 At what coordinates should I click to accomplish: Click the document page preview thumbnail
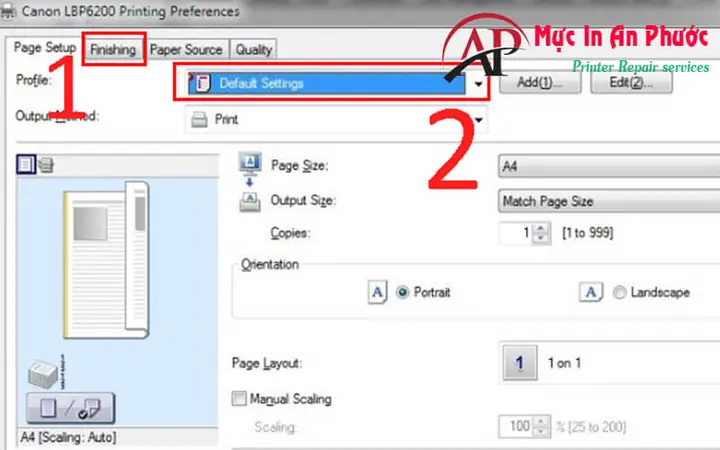[107, 260]
